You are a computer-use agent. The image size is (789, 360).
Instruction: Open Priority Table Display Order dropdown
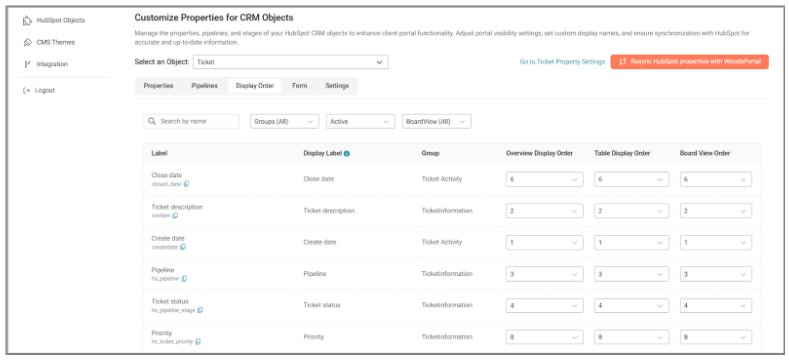click(x=632, y=337)
